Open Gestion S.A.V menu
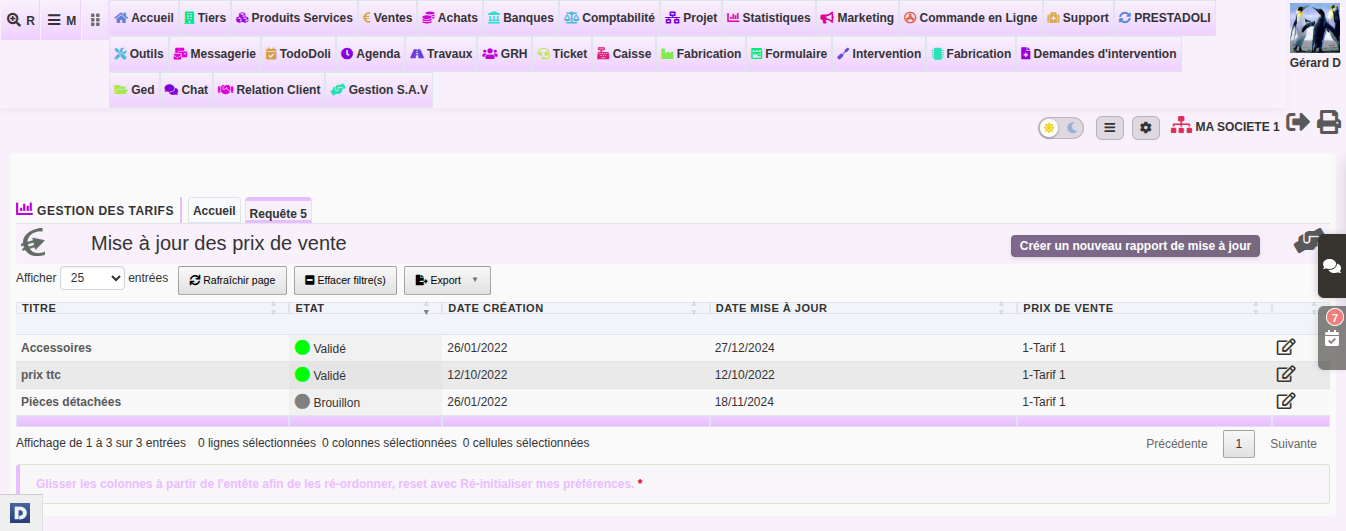Viewport: 1346px width, 531px height. click(379, 90)
